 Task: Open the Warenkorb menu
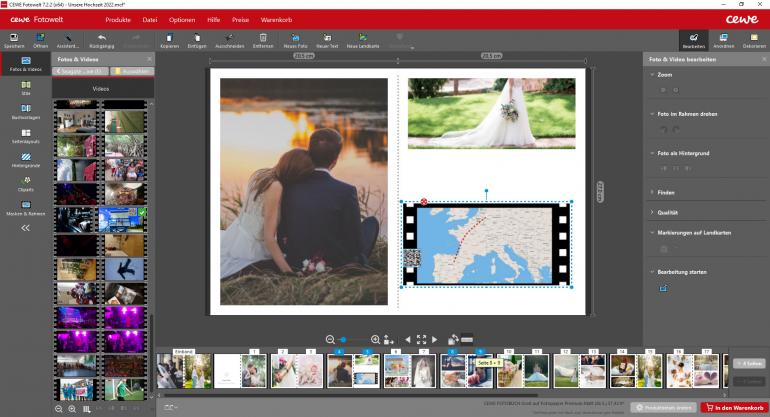(276, 20)
